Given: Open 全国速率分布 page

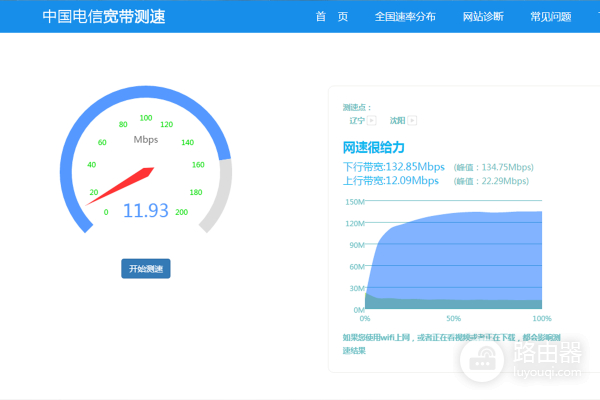Looking at the screenshot, I should coord(405,16).
